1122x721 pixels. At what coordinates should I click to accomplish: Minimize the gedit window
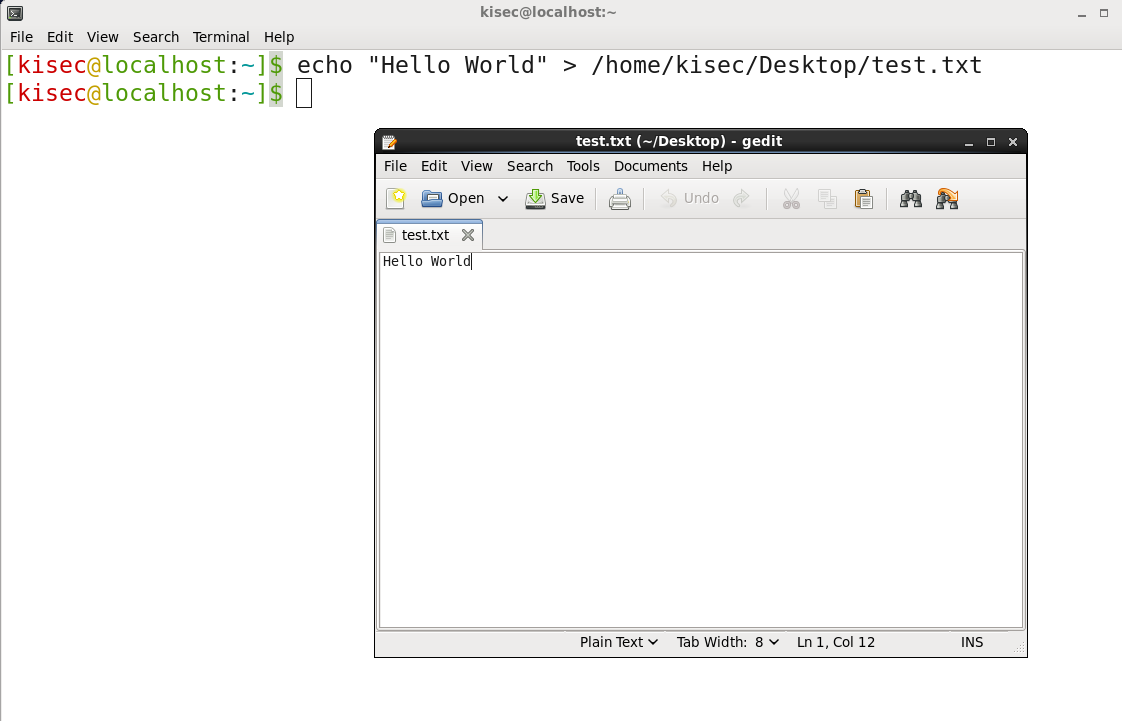969,142
